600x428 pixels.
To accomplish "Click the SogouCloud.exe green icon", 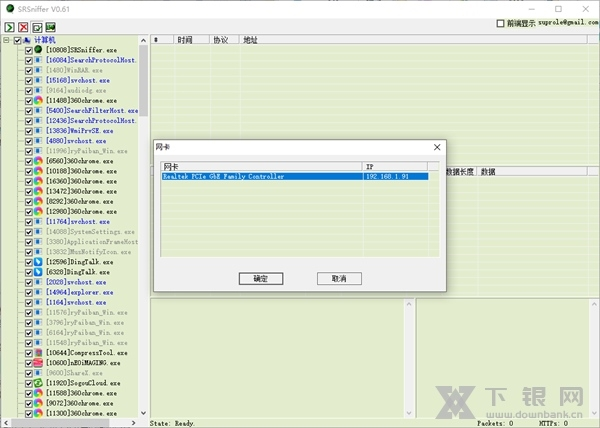I will [39, 383].
